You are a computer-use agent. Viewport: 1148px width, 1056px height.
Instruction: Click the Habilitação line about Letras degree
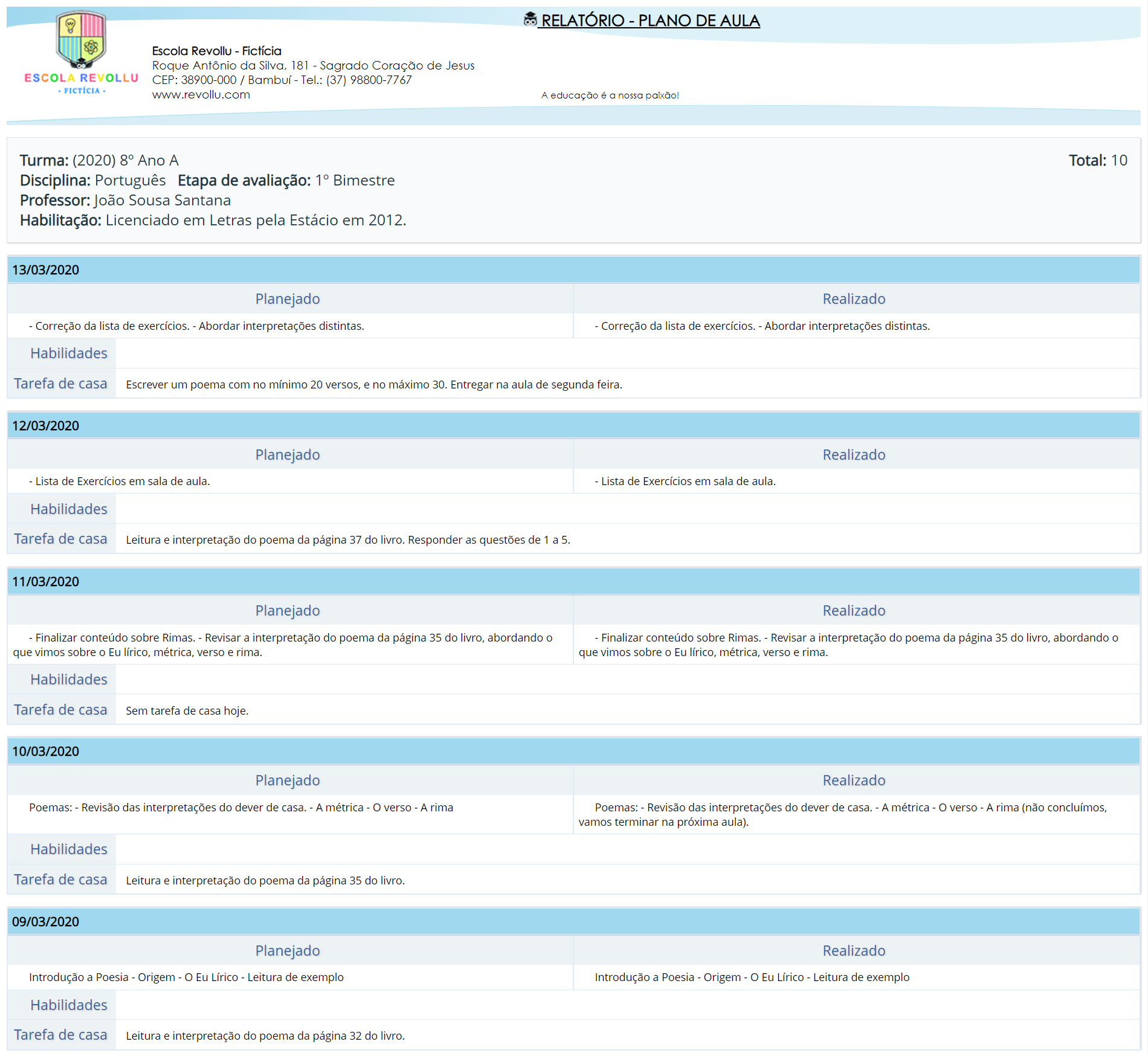(x=213, y=220)
